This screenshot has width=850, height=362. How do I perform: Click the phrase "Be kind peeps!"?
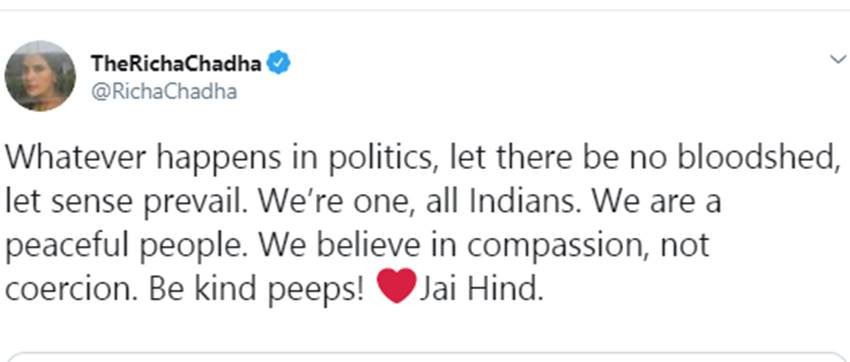click(x=256, y=290)
